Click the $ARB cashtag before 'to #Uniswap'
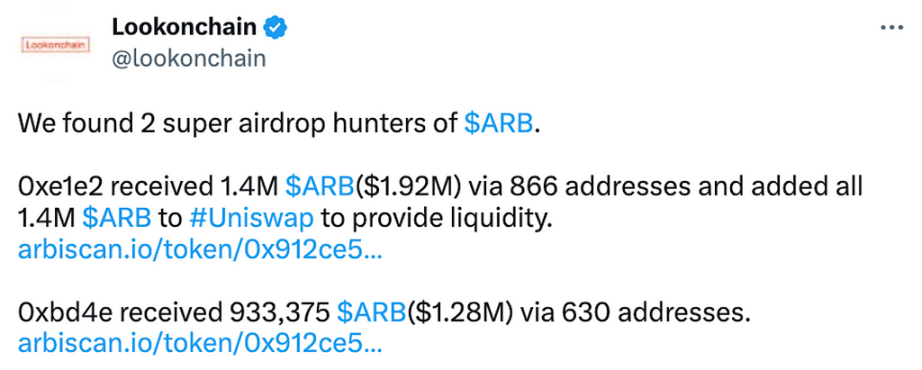This screenshot has height=370, width=922. click(x=116, y=218)
